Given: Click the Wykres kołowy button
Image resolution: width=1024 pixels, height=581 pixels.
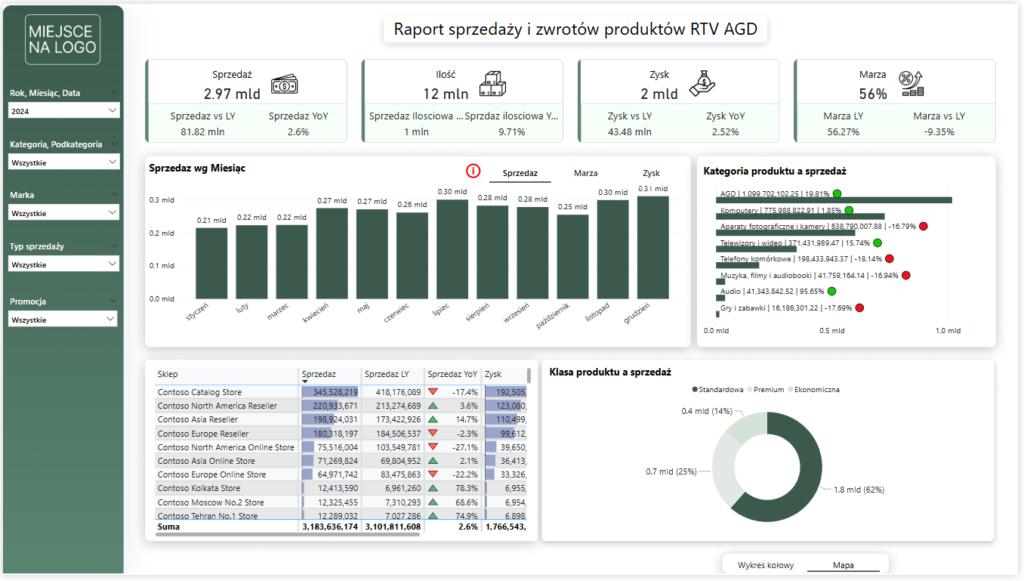Looking at the screenshot, I should click(x=765, y=565).
